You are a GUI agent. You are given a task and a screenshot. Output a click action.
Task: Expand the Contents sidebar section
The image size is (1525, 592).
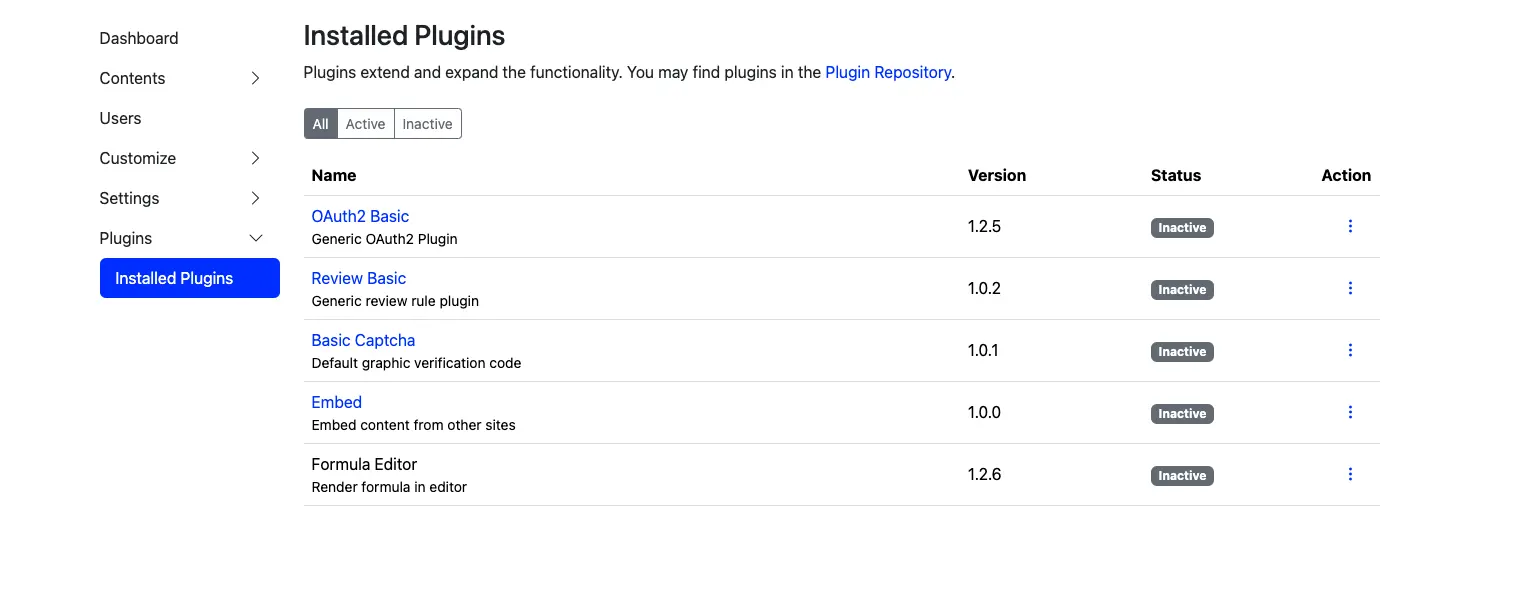[254, 78]
